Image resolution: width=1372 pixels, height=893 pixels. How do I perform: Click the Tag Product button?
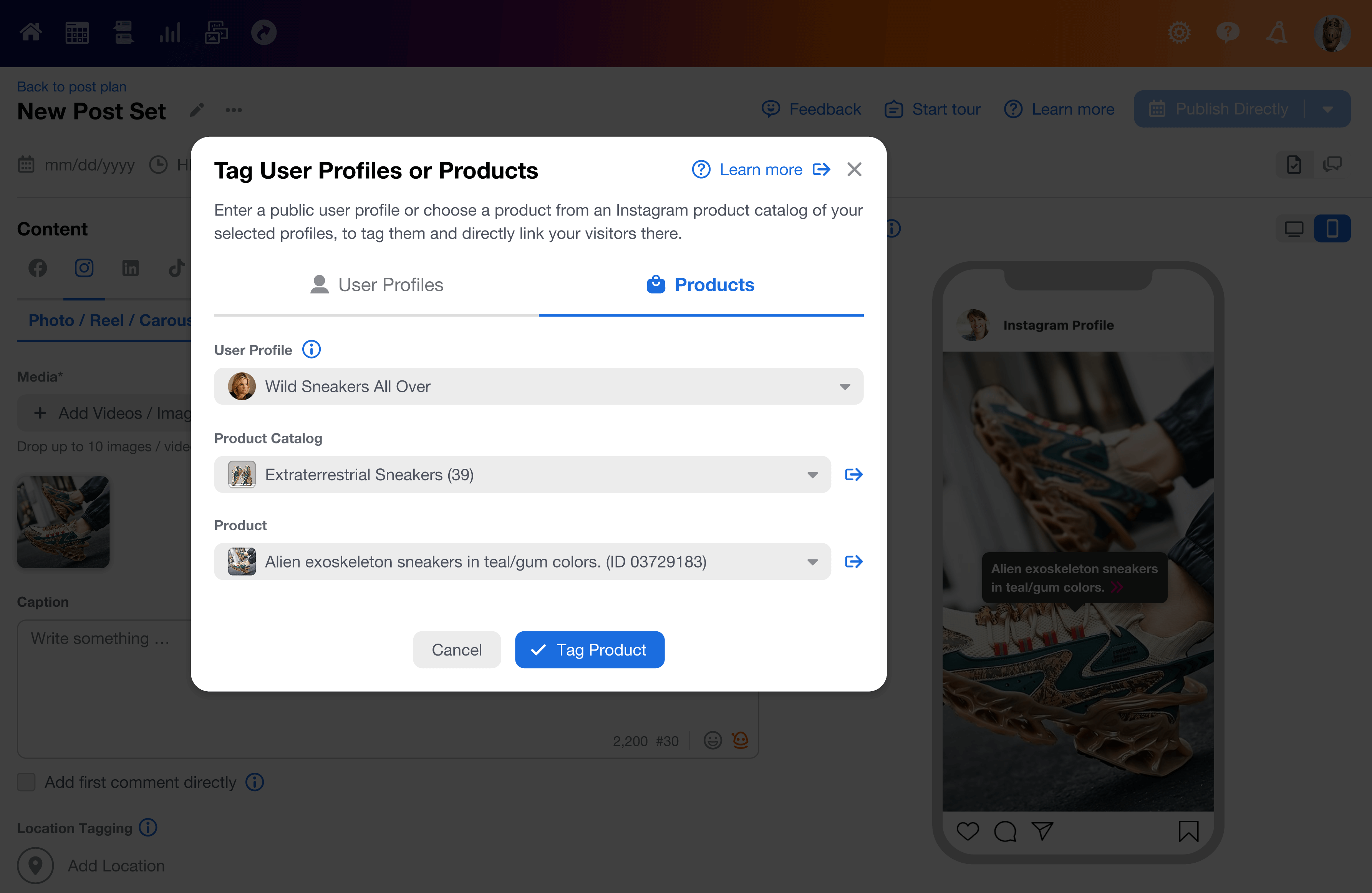click(589, 649)
